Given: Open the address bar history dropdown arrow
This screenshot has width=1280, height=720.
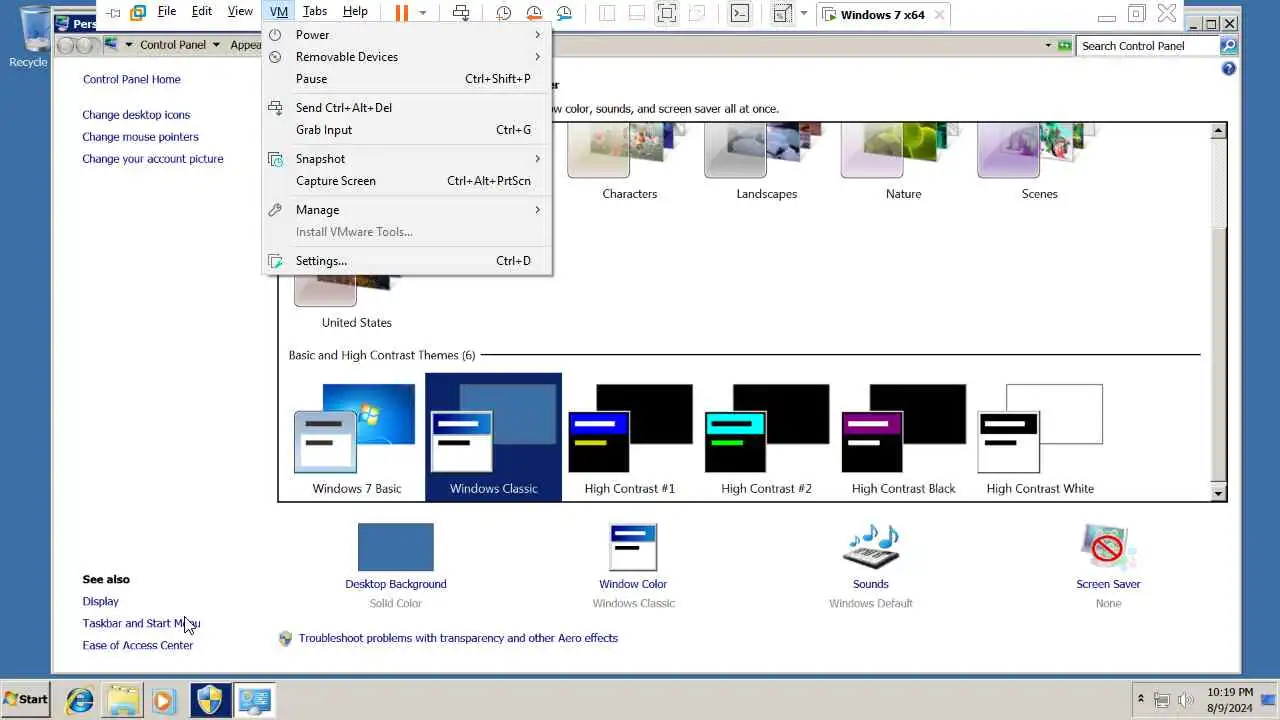Looking at the screenshot, I should pyautogui.click(x=1048, y=46).
